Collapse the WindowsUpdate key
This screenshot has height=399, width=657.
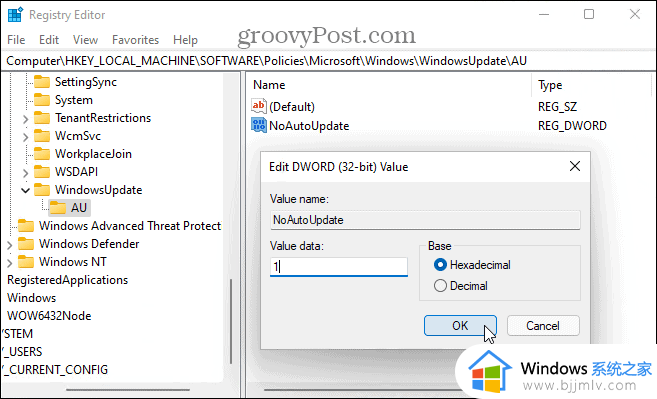[26, 191]
